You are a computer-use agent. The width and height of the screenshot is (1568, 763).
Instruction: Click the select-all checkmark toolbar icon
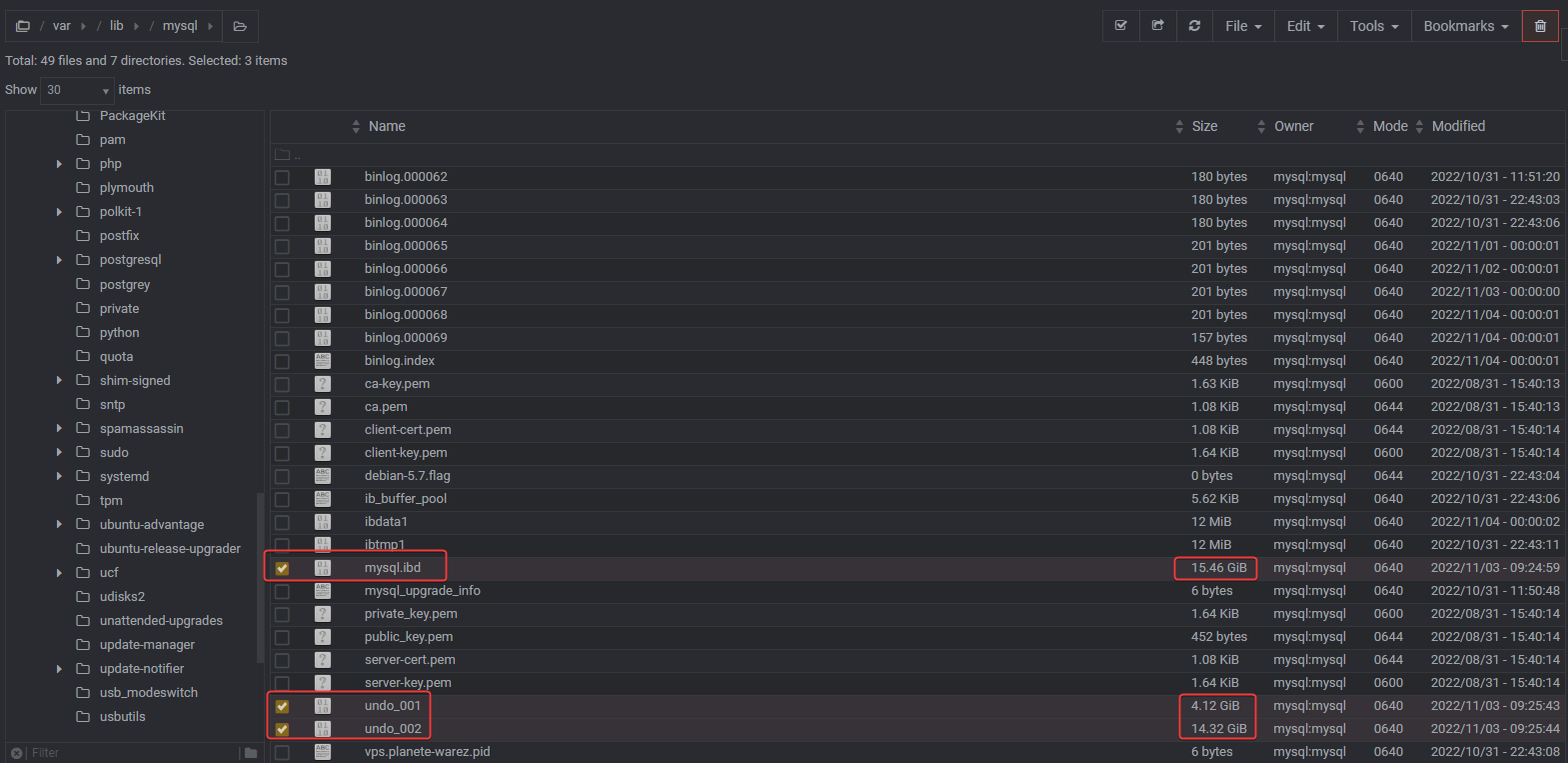1120,26
